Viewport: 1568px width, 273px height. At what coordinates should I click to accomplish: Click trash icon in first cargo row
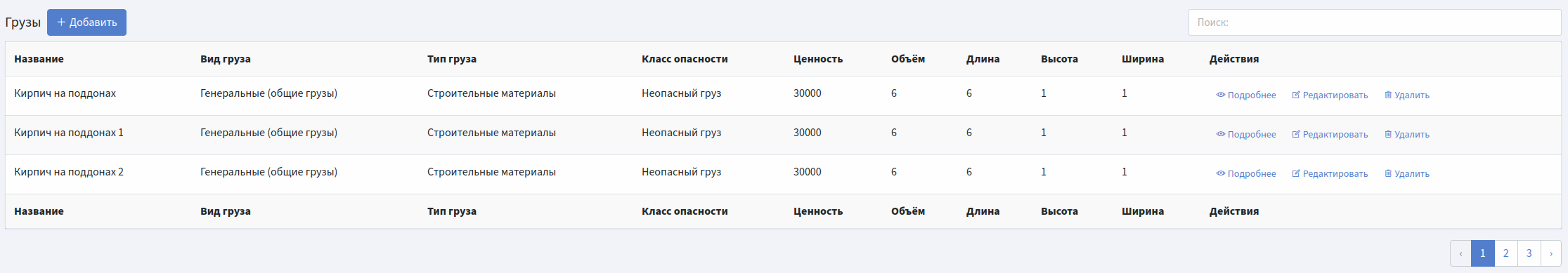tap(1388, 95)
